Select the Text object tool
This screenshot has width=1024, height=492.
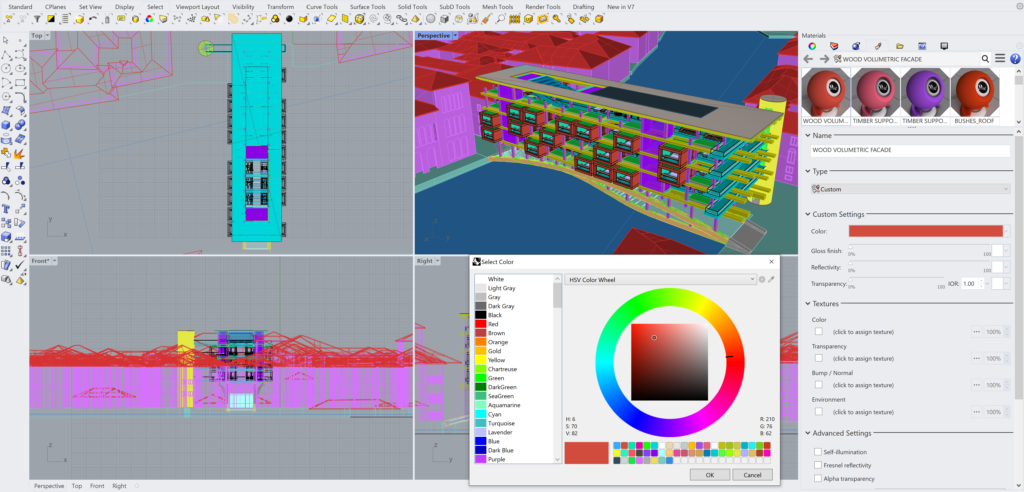click(6, 209)
